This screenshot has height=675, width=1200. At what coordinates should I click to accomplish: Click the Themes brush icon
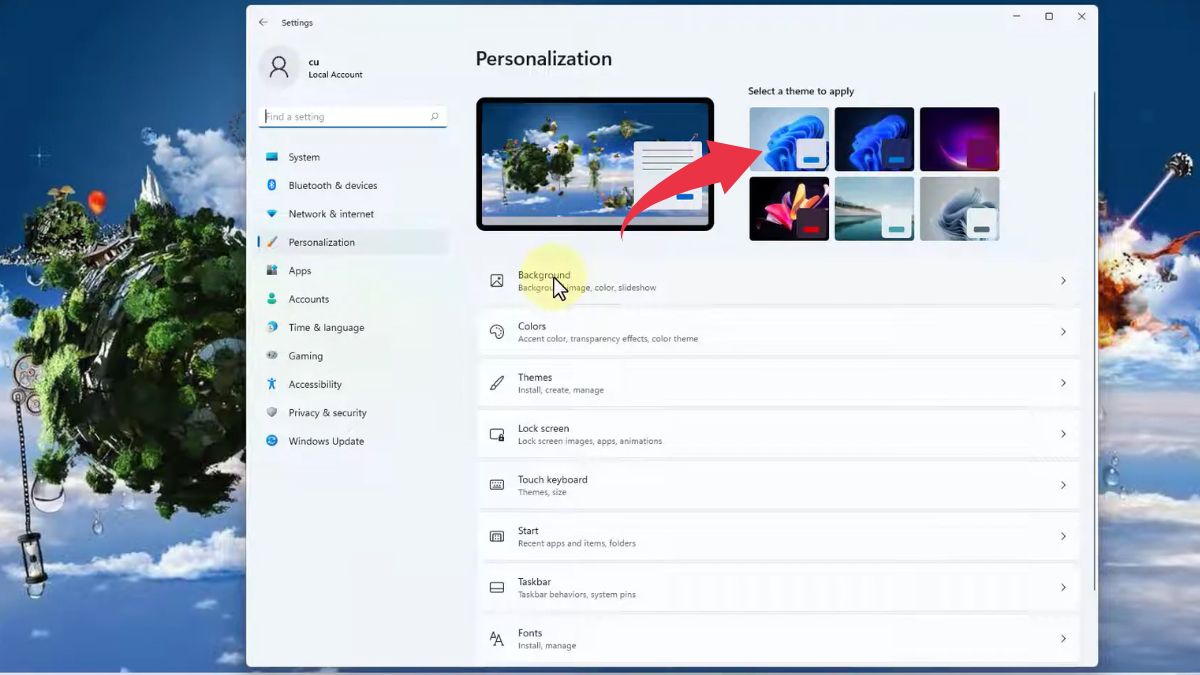(x=497, y=383)
